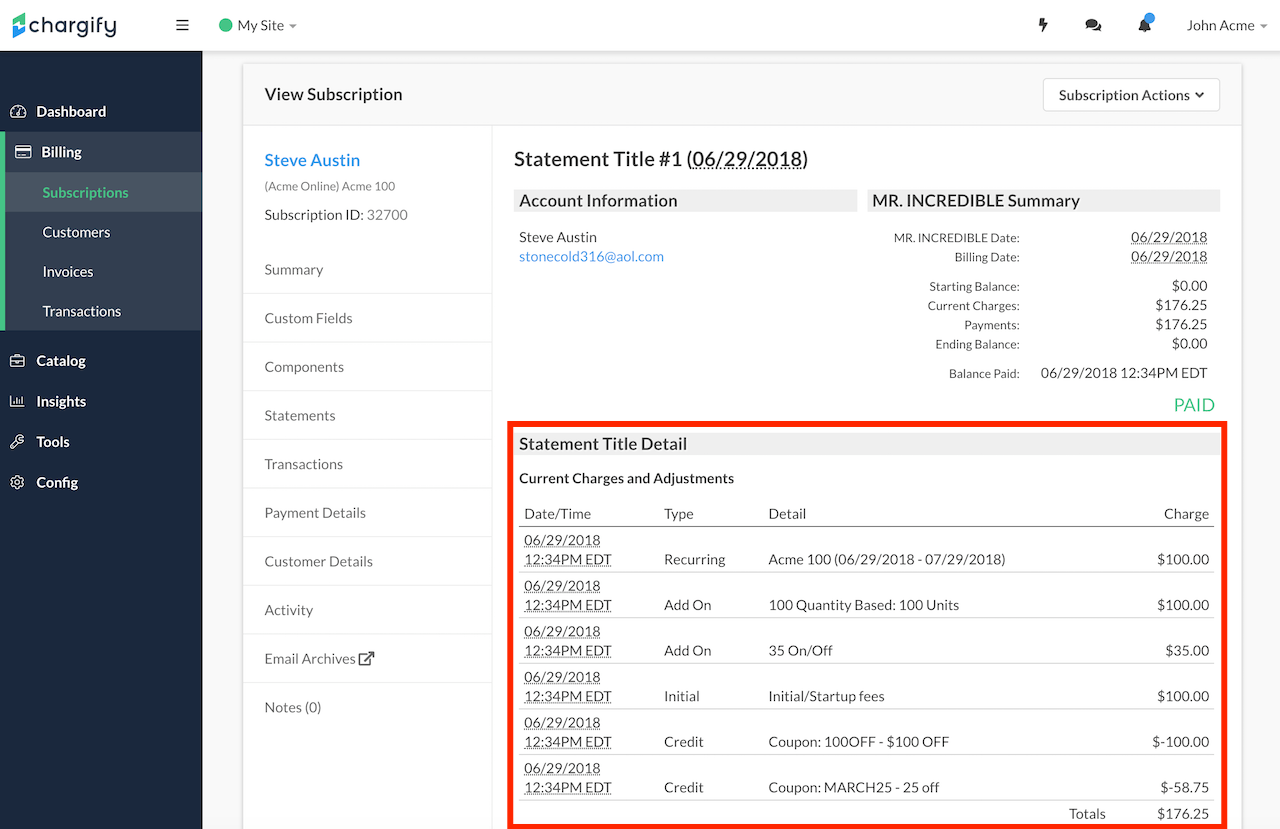
Task: Click the Billing Date value
Action: pyautogui.click(x=1169, y=256)
